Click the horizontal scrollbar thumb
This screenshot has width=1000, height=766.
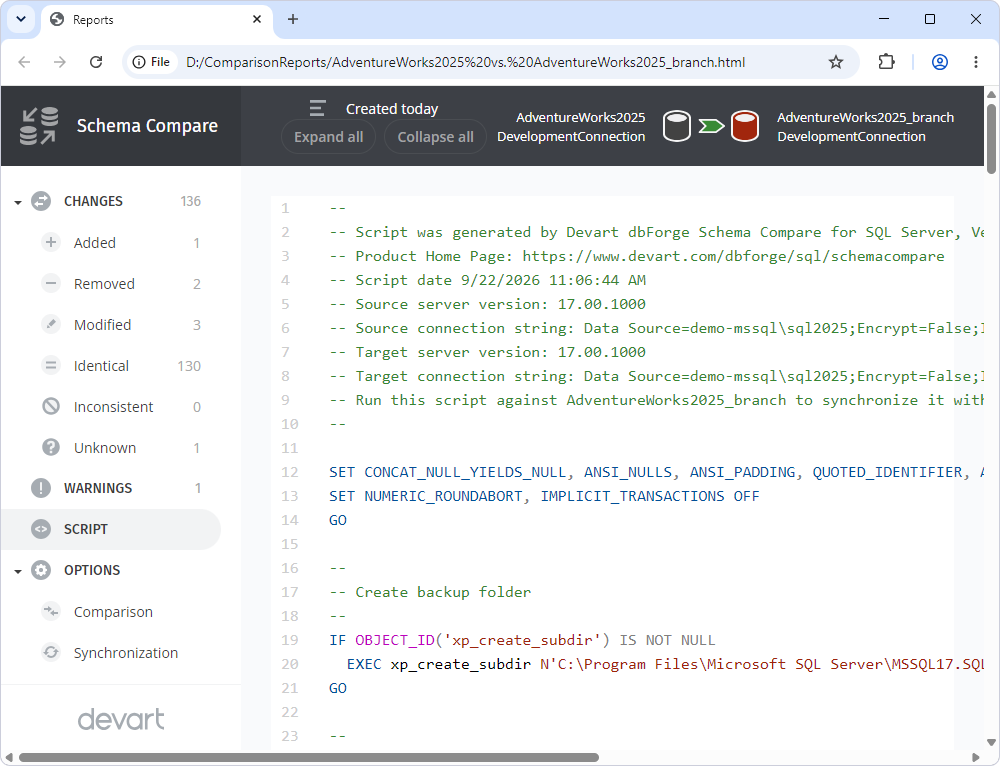point(309,758)
